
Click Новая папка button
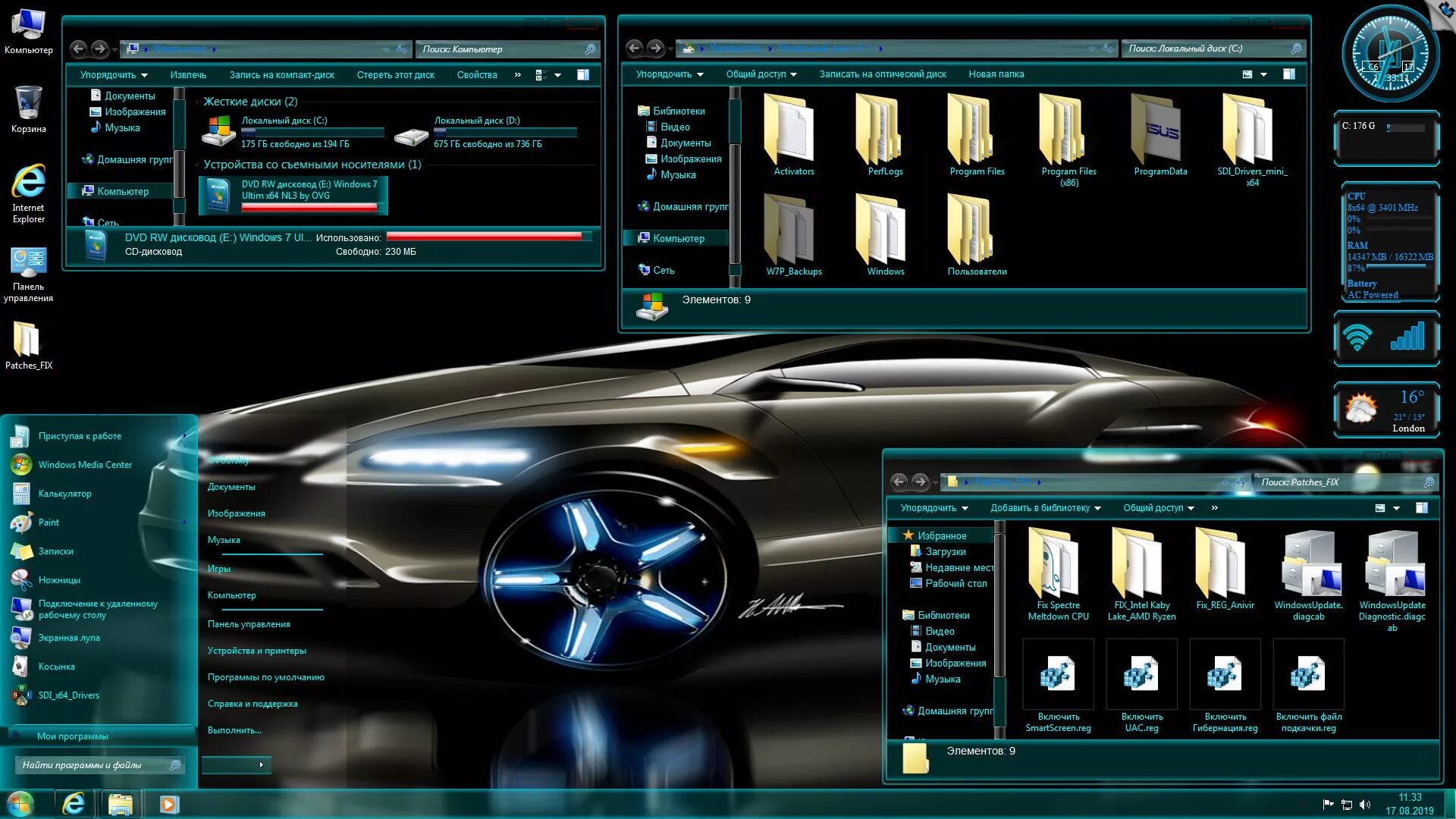click(x=996, y=74)
